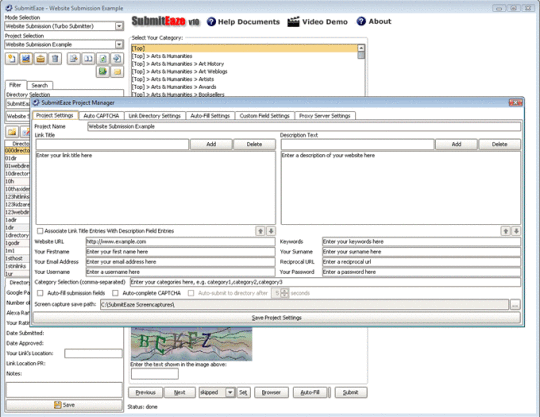
Task: Toggle Auto-submit to directory after checkbox
Action: pos(191,293)
